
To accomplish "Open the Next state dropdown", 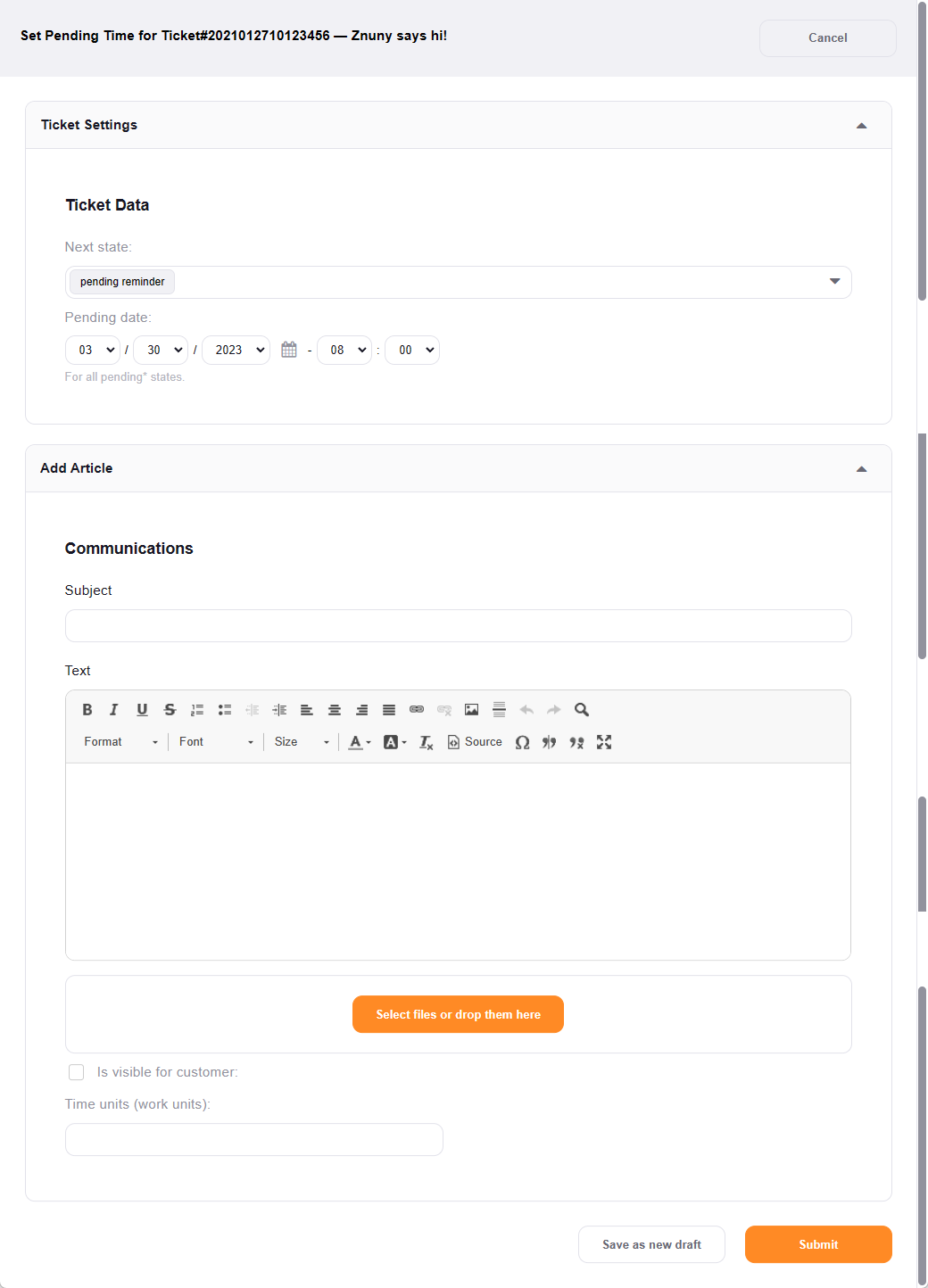I will click(458, 282).
